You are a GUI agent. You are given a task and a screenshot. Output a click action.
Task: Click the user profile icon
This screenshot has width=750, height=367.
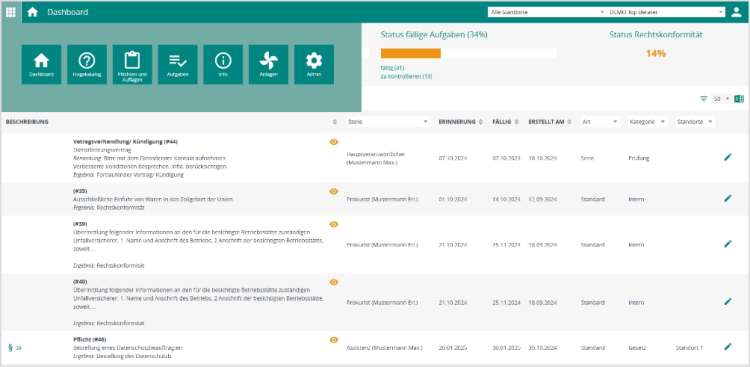click(x=736, y=12)
